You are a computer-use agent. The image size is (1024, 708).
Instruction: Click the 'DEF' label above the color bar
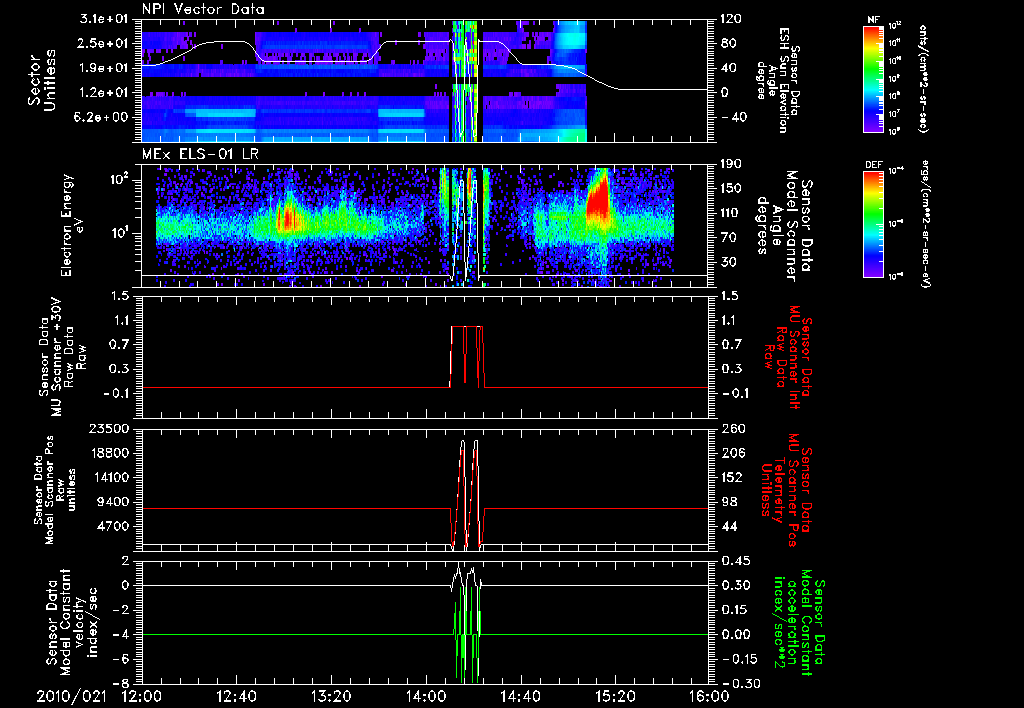coord(873,165)
